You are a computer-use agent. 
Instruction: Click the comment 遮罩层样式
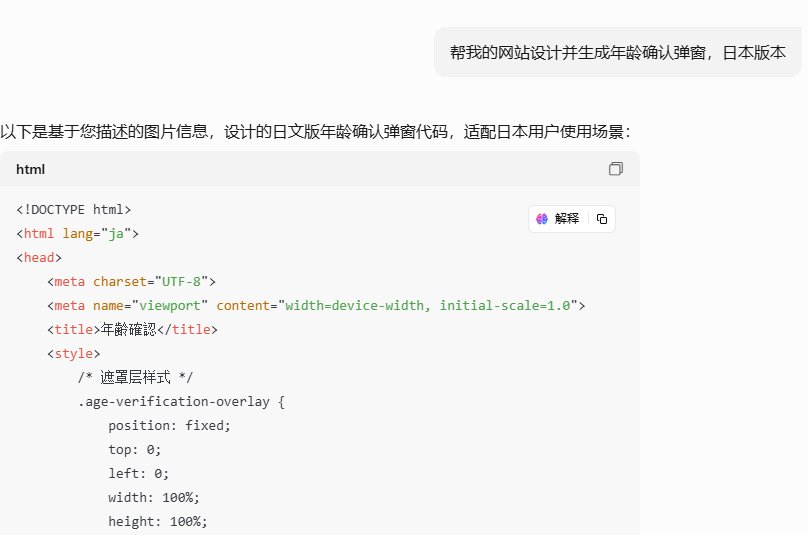(136, 377)
